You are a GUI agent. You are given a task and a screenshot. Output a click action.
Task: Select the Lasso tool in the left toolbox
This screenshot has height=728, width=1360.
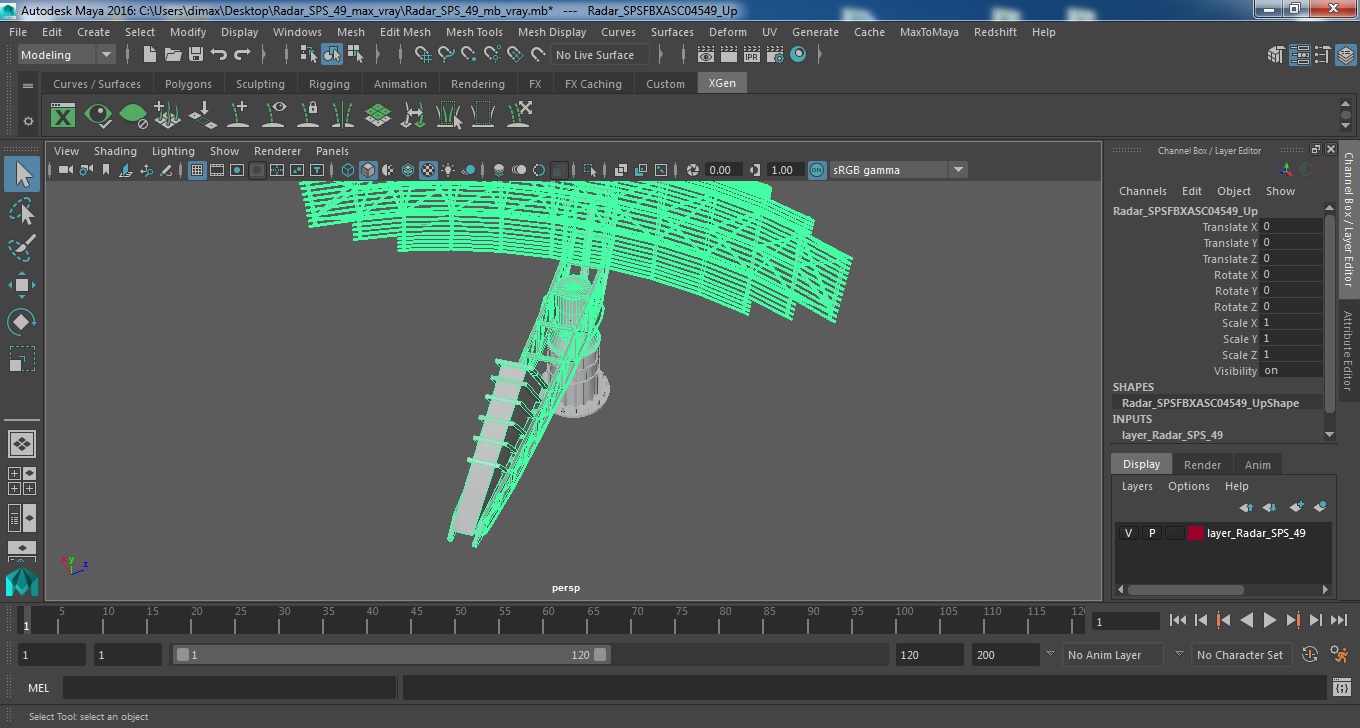[22, 211]
